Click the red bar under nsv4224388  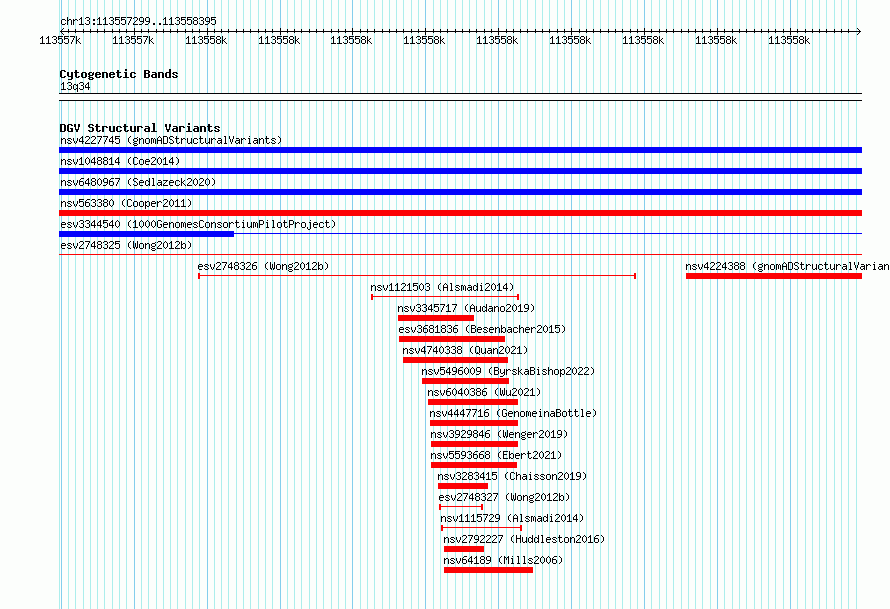pyautogui.click(x=774, y=276)
